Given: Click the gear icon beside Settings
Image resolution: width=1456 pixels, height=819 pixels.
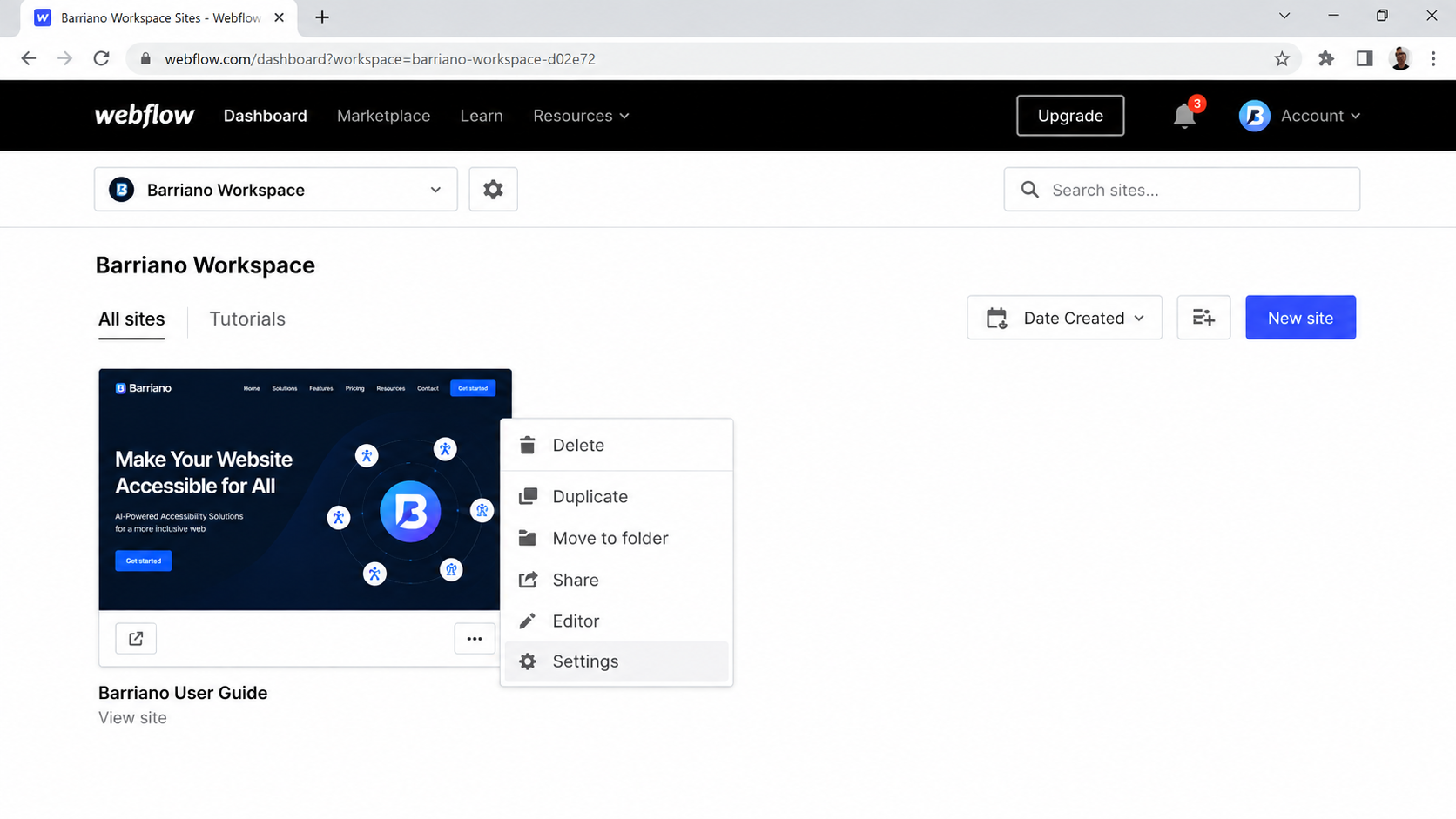Looking at the screenshot, I should click(528, 661).
